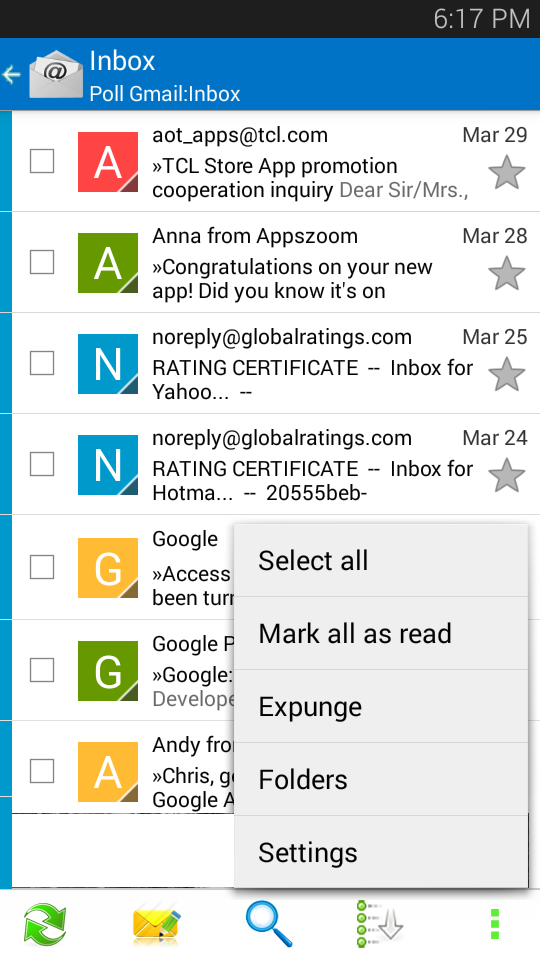Star the Anna from Appszoom message
This screenshot has height=960, width=540.
(507, 273)
